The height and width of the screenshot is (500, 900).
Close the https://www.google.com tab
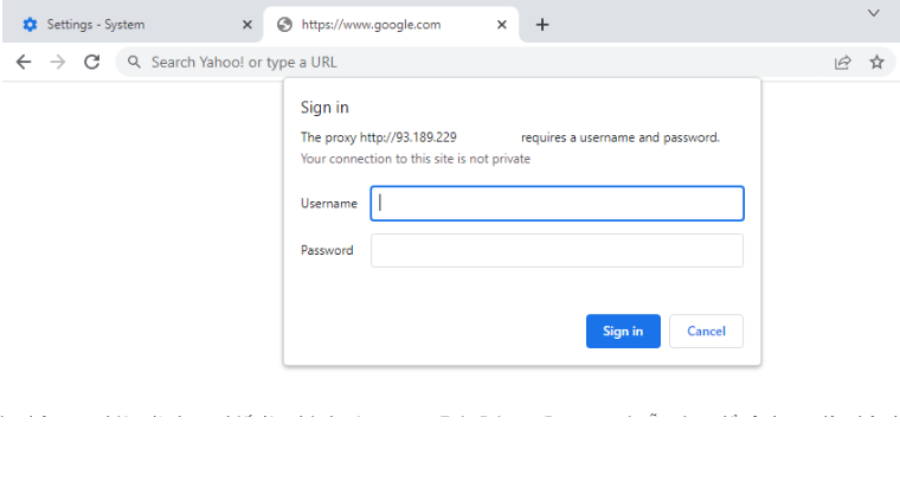[x=502, y=25]
